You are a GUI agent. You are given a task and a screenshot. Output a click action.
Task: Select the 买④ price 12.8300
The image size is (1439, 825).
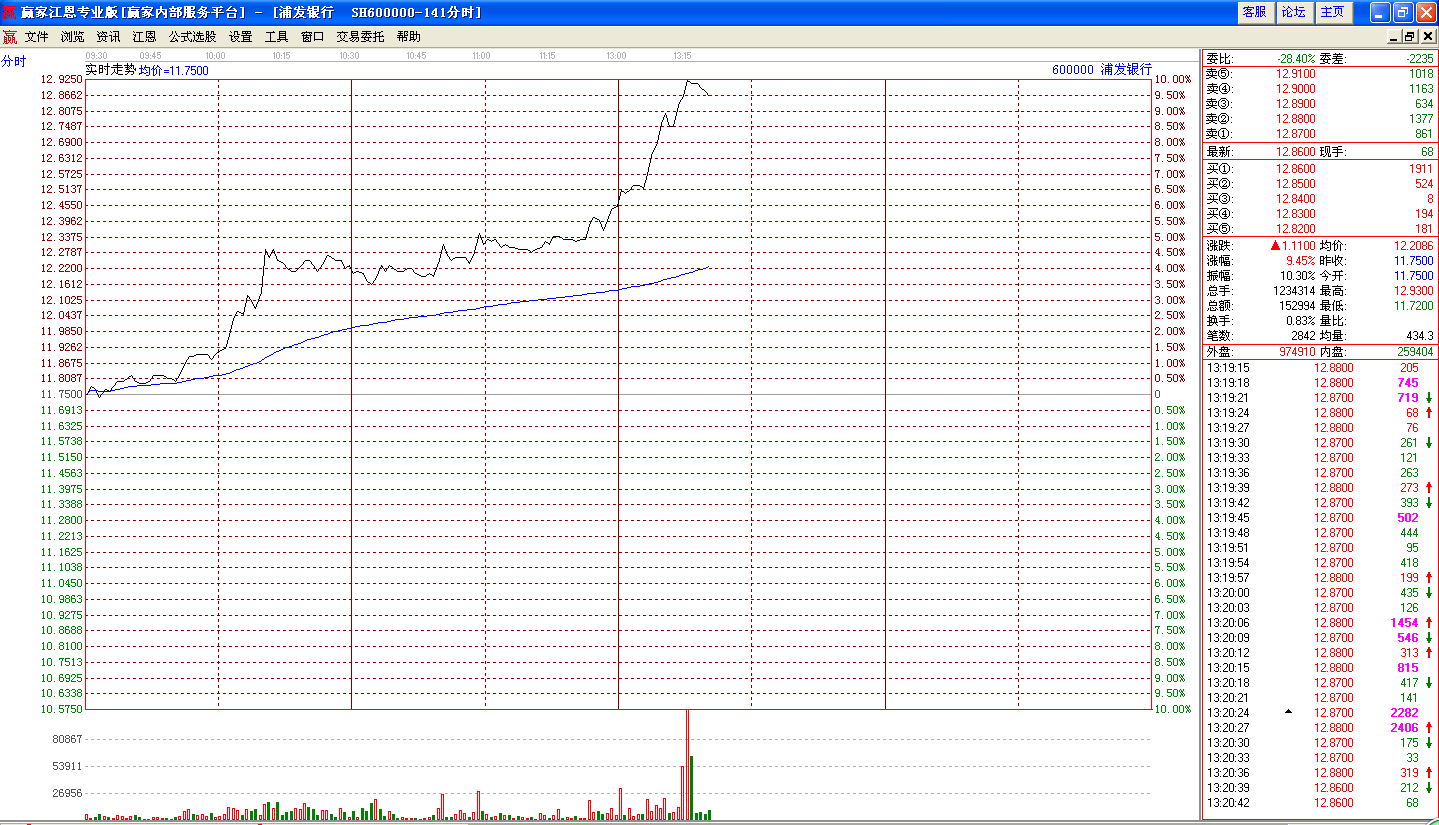[x=1295, y=214]
